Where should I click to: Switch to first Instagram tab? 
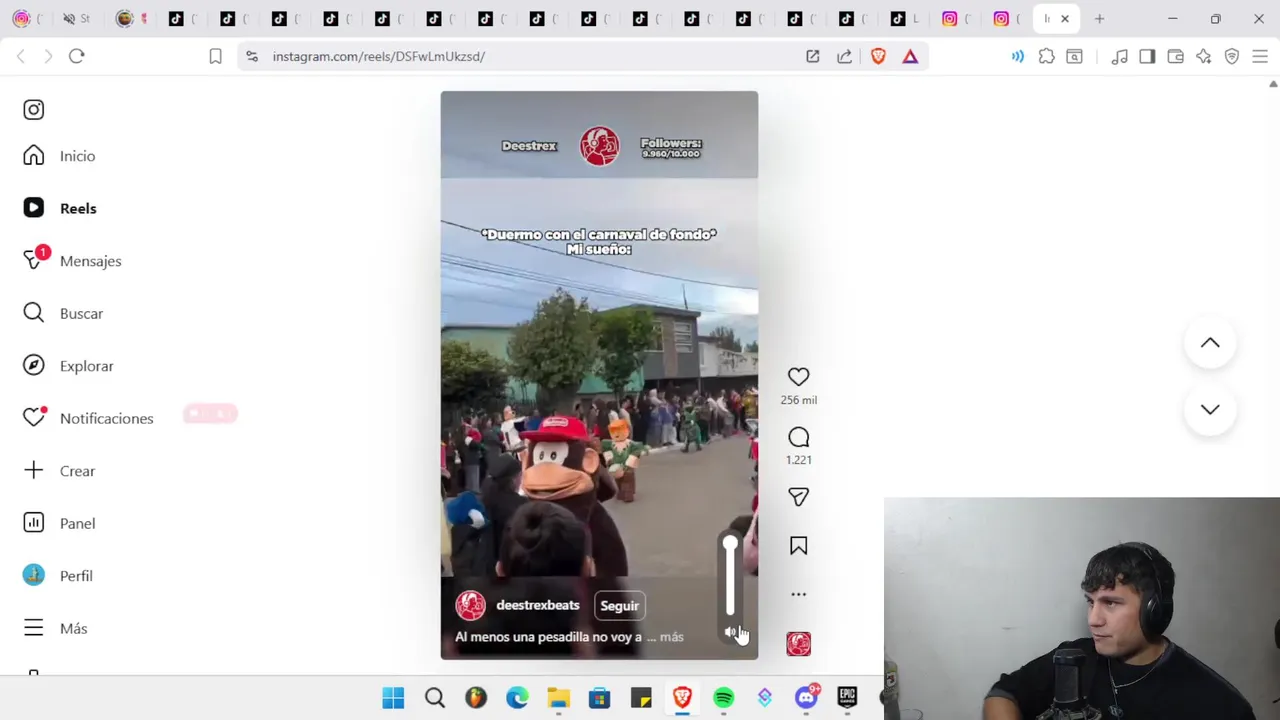tap(22, 19)
